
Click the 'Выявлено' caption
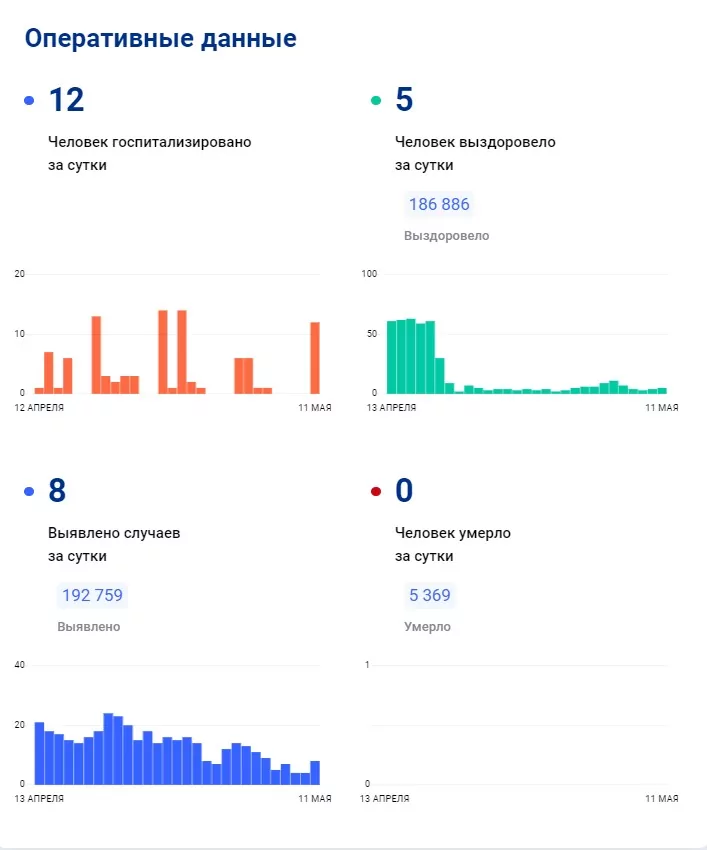tap(89, 627)
